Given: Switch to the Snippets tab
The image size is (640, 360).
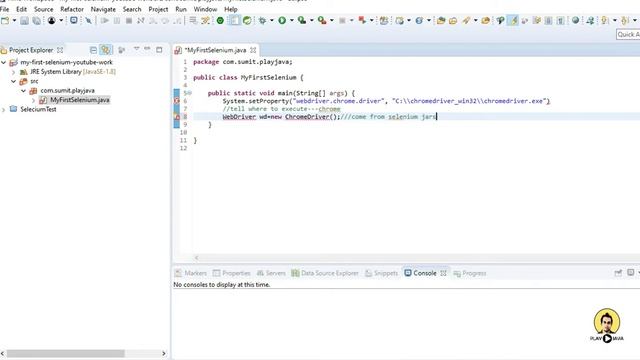Looking at the screenshot, I should point(381,273).
